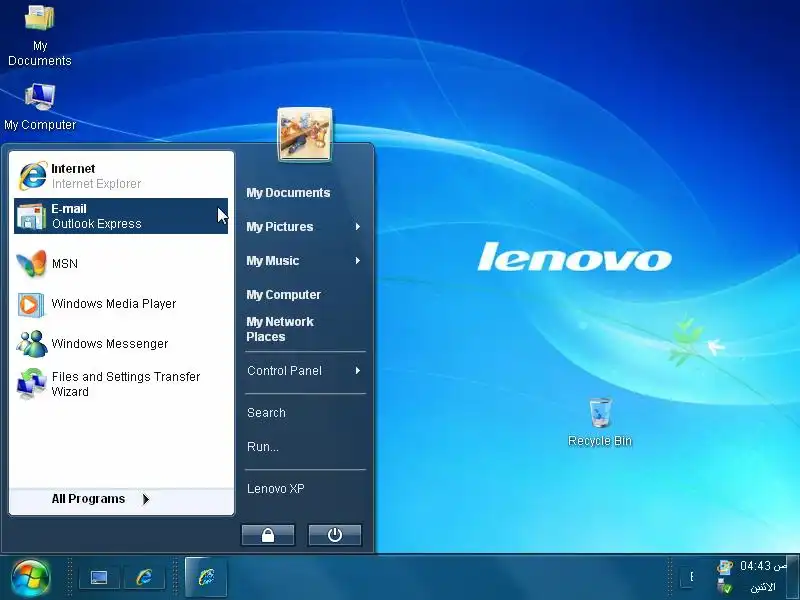Open Files and Settings Transfer Wizard
800x600 pixels.
pyautogui.click(x=121, y=384)
